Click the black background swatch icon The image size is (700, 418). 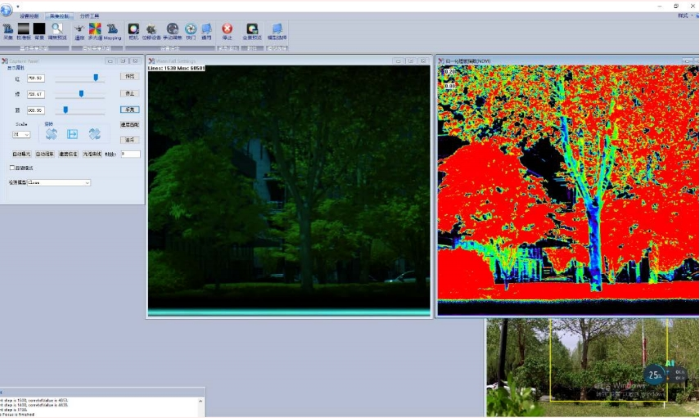(39, 29)
